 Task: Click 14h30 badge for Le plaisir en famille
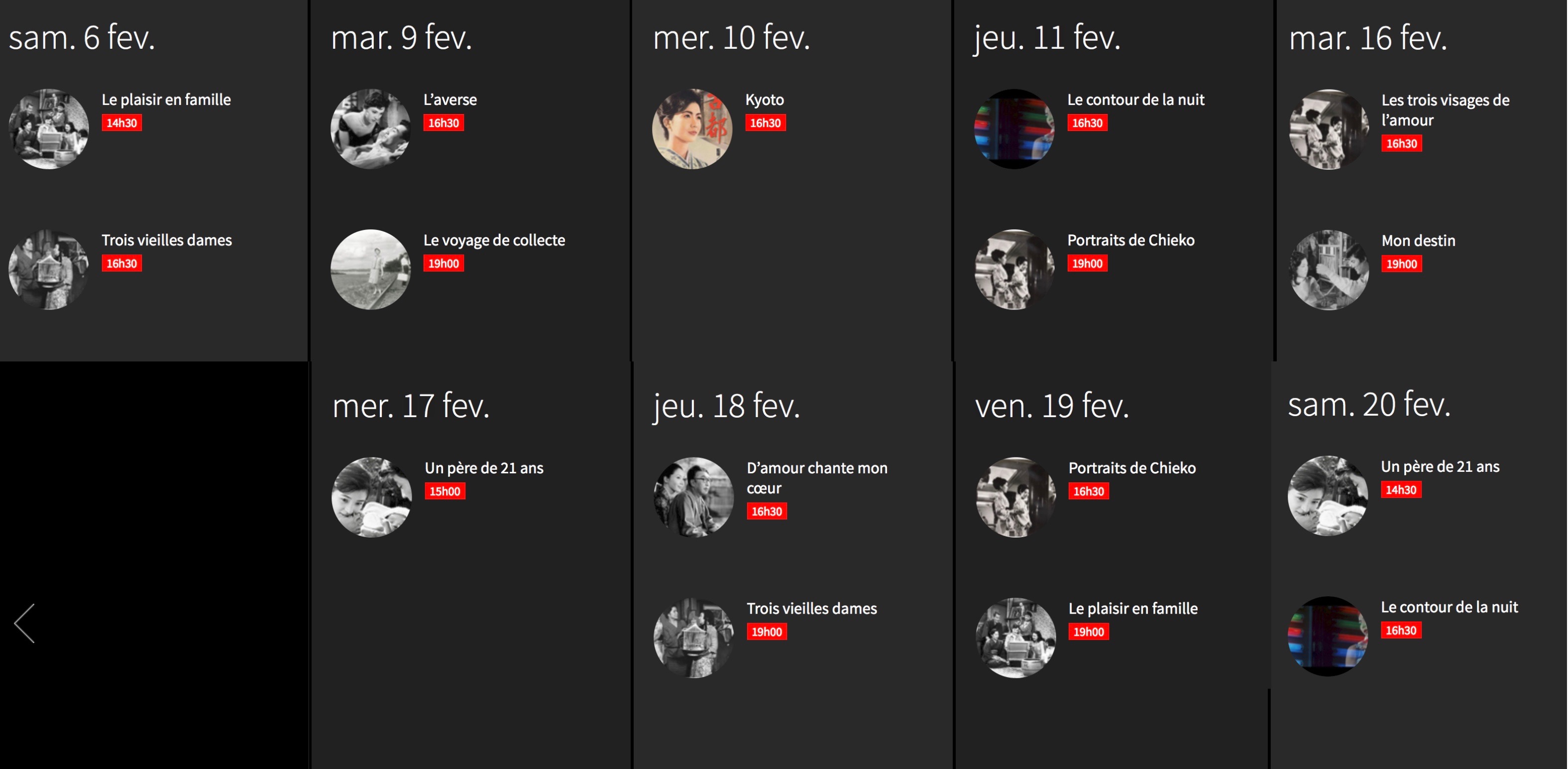coord(122,123)
